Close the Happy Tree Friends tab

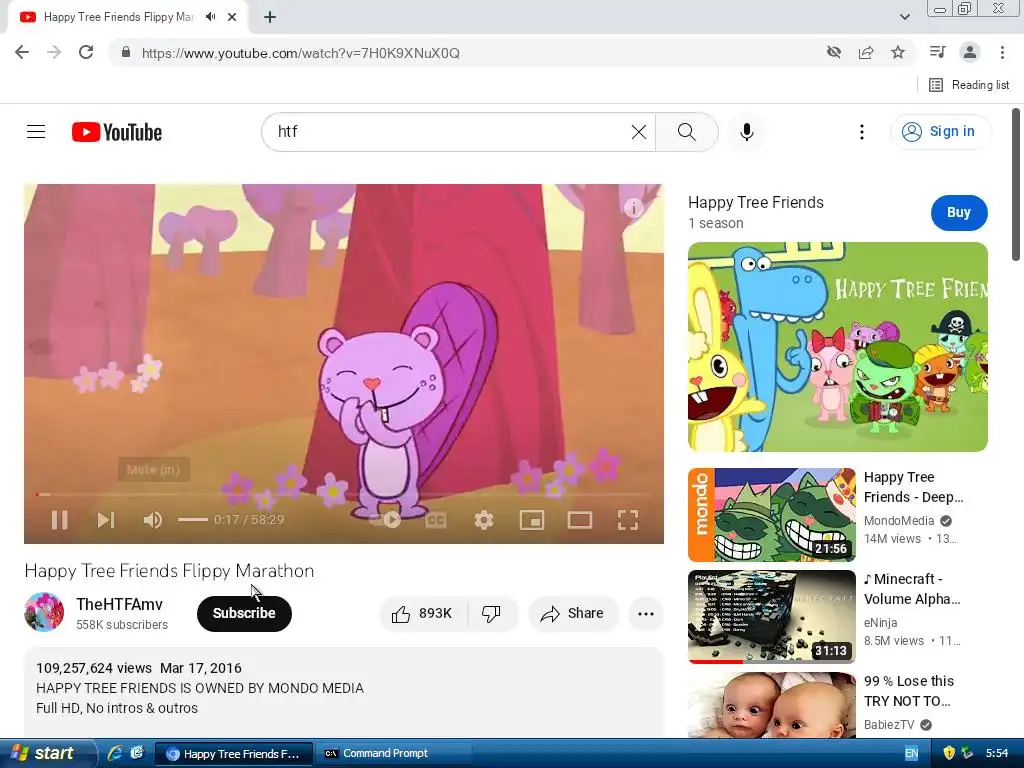pos(232,17)
